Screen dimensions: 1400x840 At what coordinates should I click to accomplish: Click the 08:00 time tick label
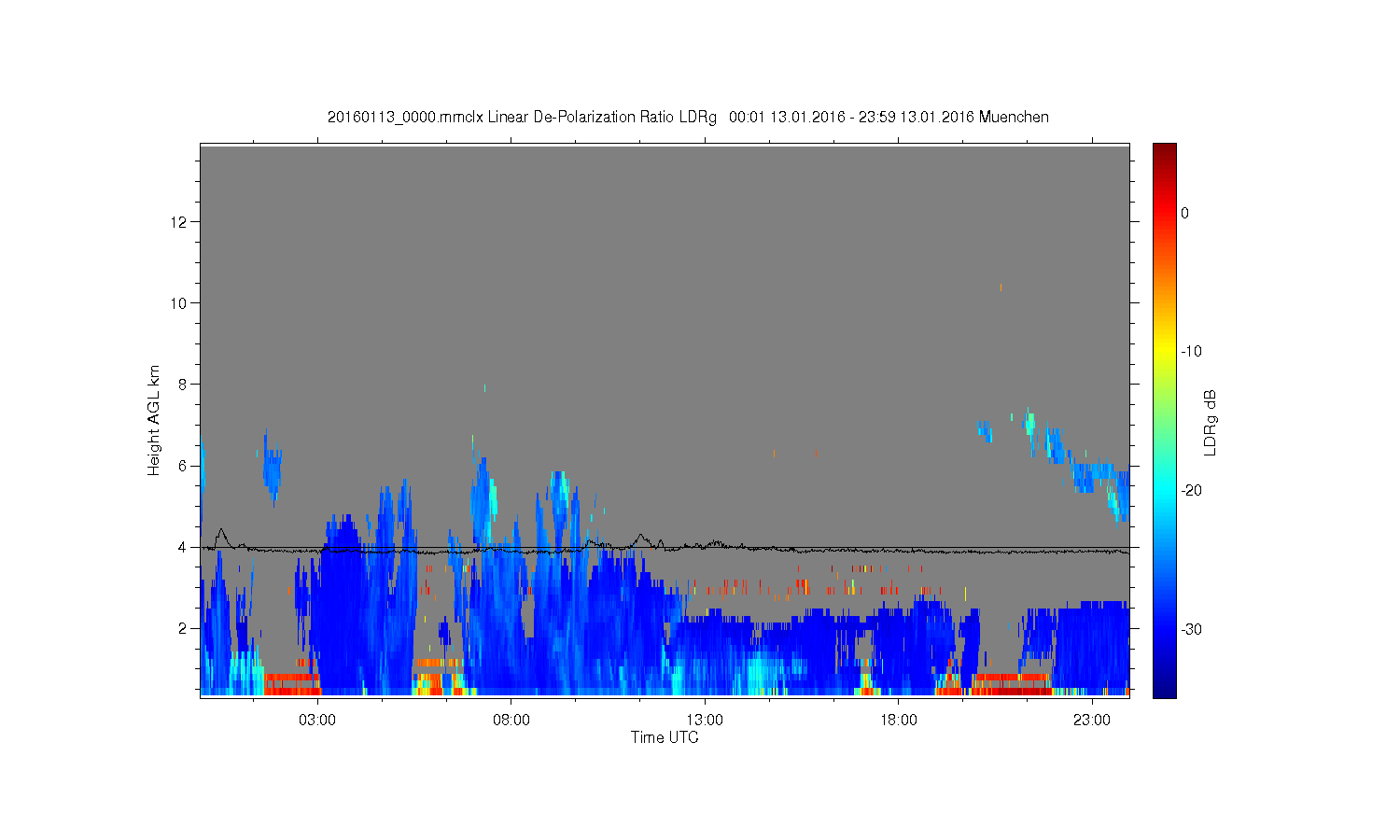tap(511, 721)
